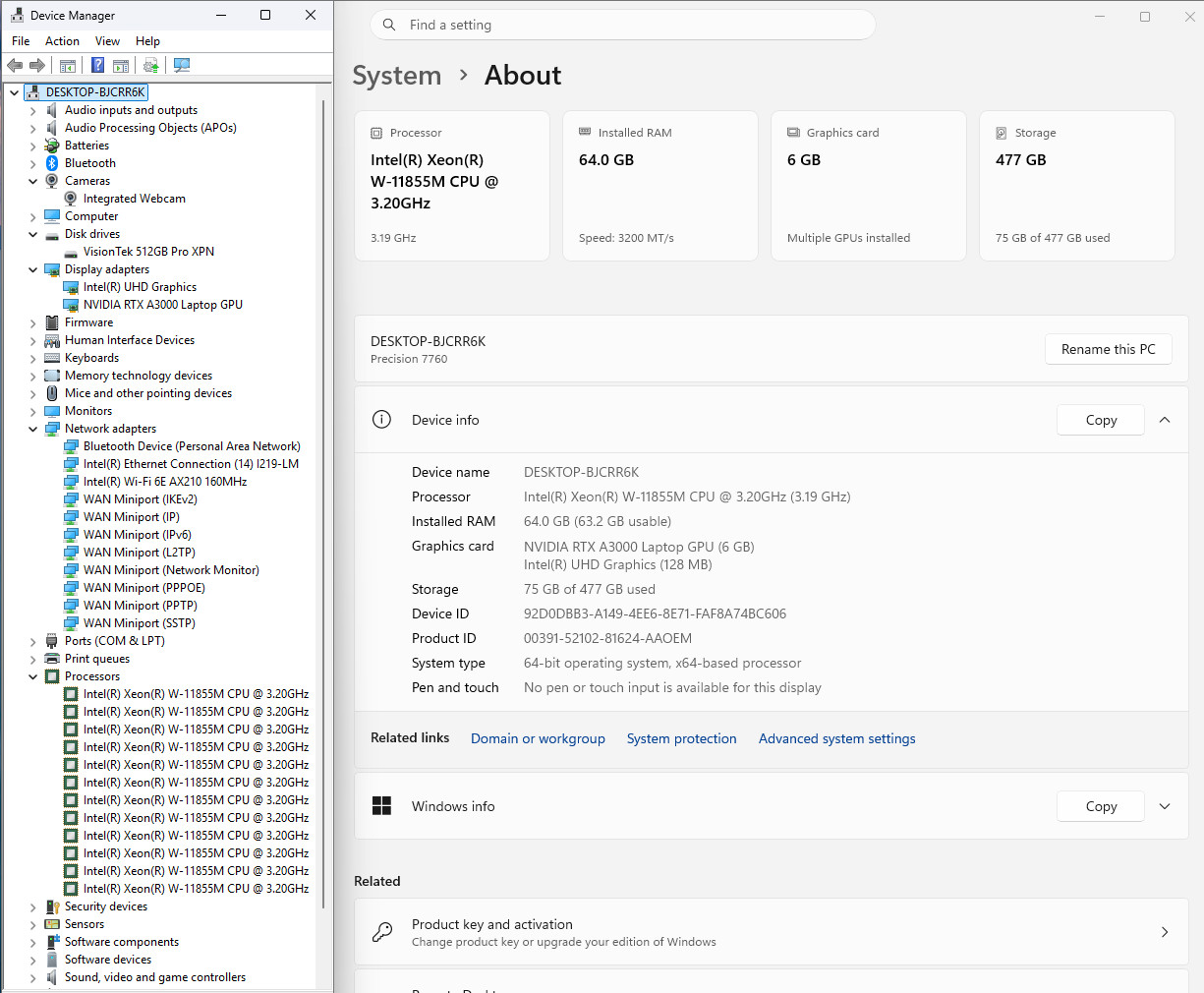Collapse the Network adapters node
Screen dimensions: 1204x993
(32, 429)
